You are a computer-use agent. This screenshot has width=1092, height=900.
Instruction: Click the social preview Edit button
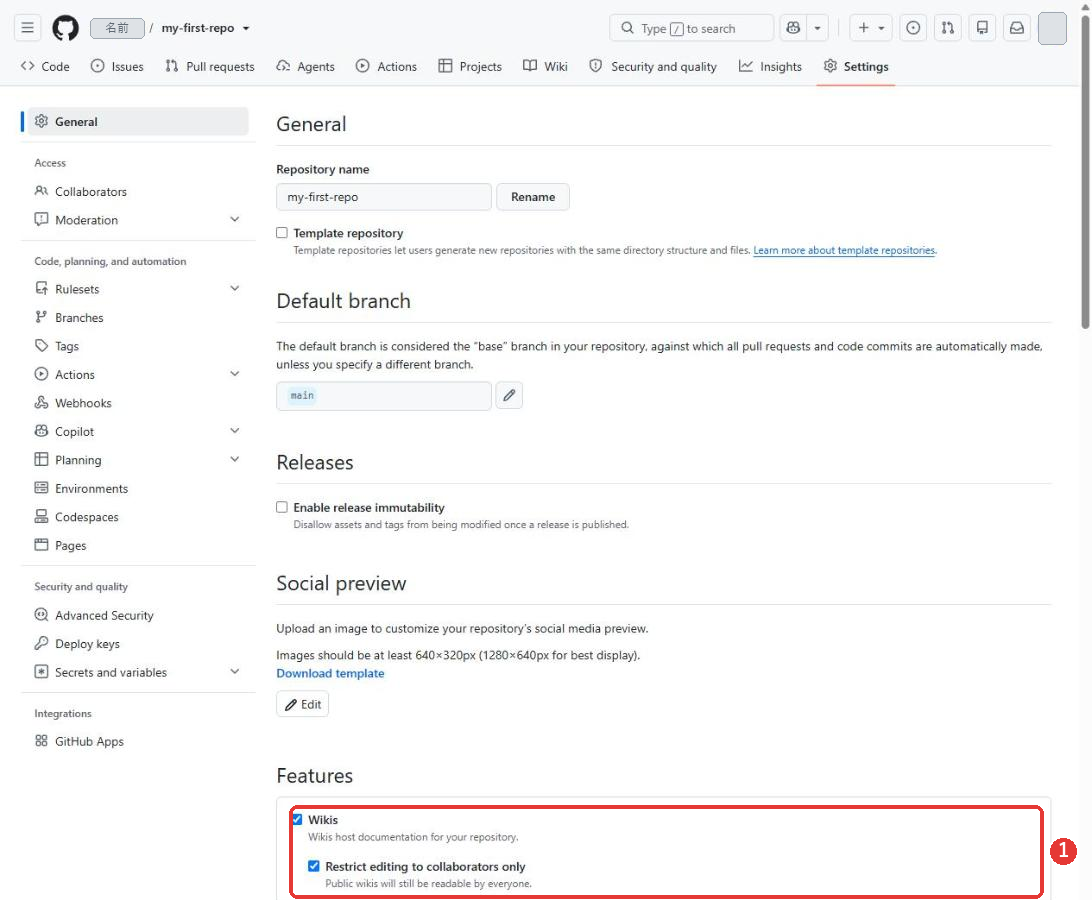coord(302,704)
